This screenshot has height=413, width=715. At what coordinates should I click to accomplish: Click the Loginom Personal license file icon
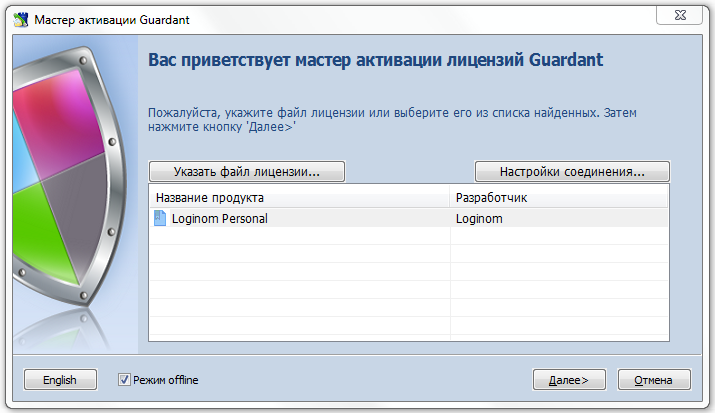pos(160,218)
